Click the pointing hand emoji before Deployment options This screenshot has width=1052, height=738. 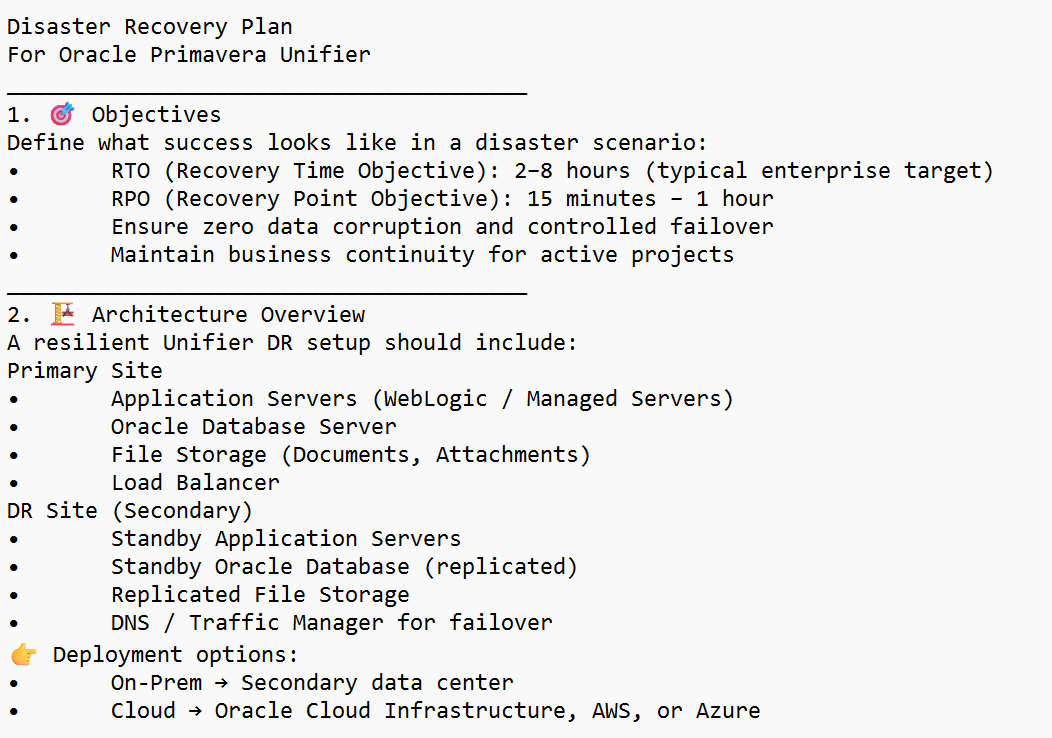click(23, 655)
